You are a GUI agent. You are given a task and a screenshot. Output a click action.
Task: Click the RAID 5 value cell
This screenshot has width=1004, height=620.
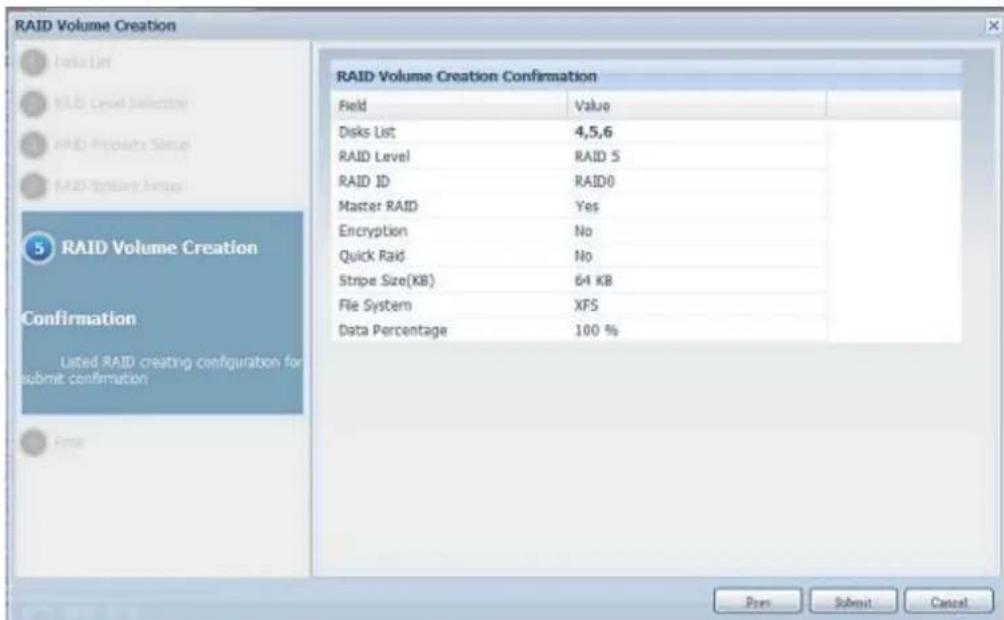click(597, 156)
